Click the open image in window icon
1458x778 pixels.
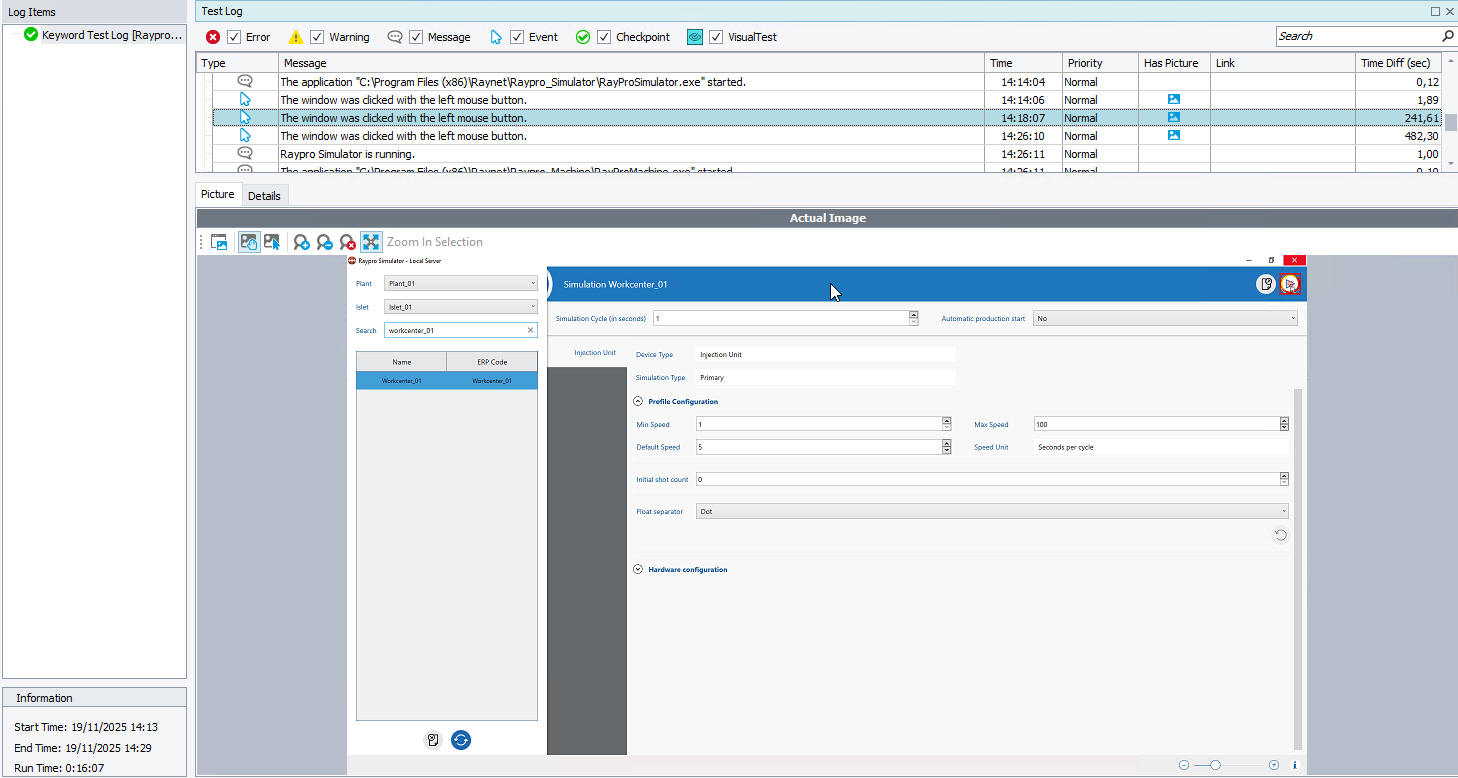tap(219, 242)
